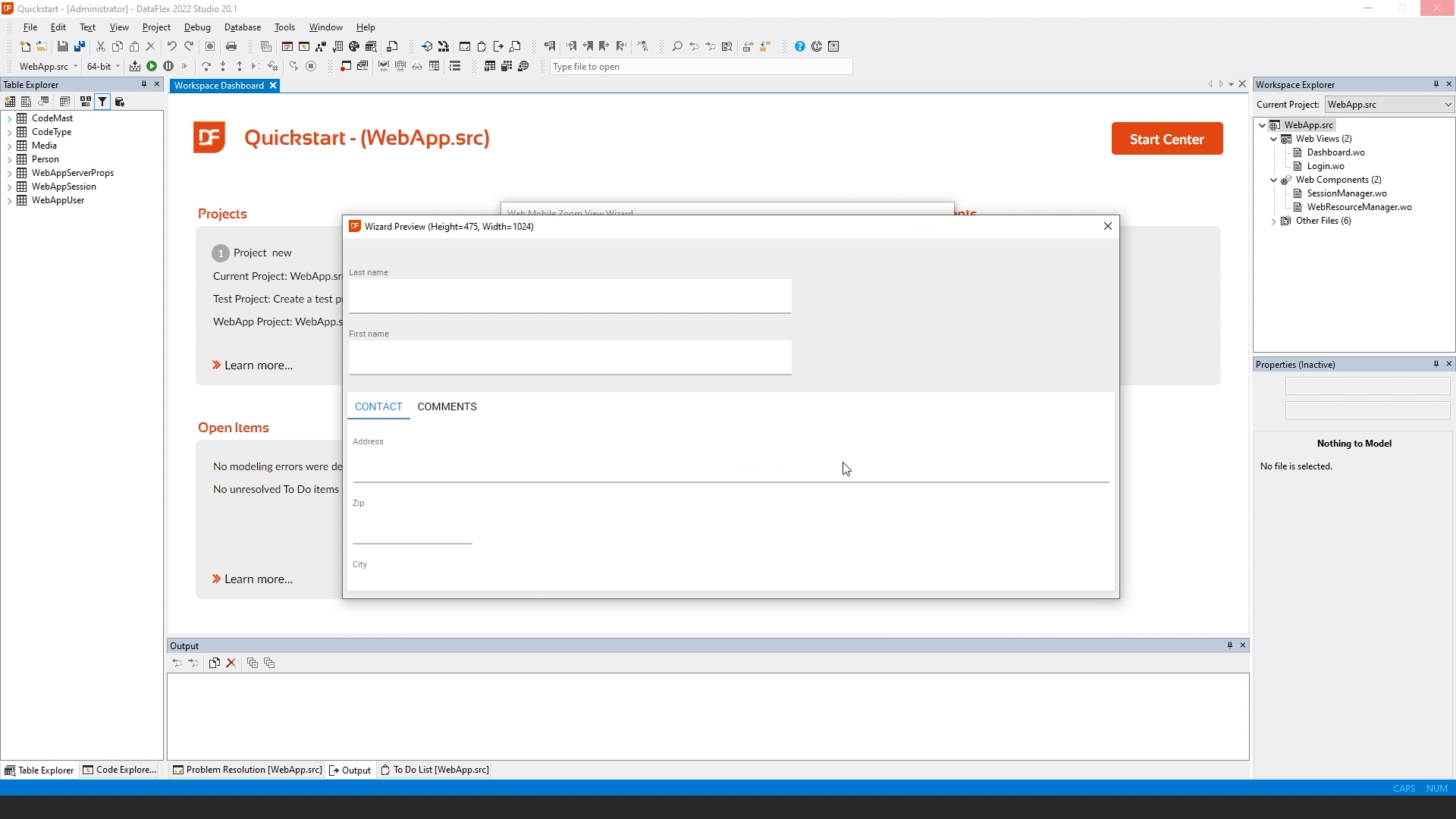Click the green Run program icon
The height and width of the screenshot is (819, 1456).
coord(152,66)
